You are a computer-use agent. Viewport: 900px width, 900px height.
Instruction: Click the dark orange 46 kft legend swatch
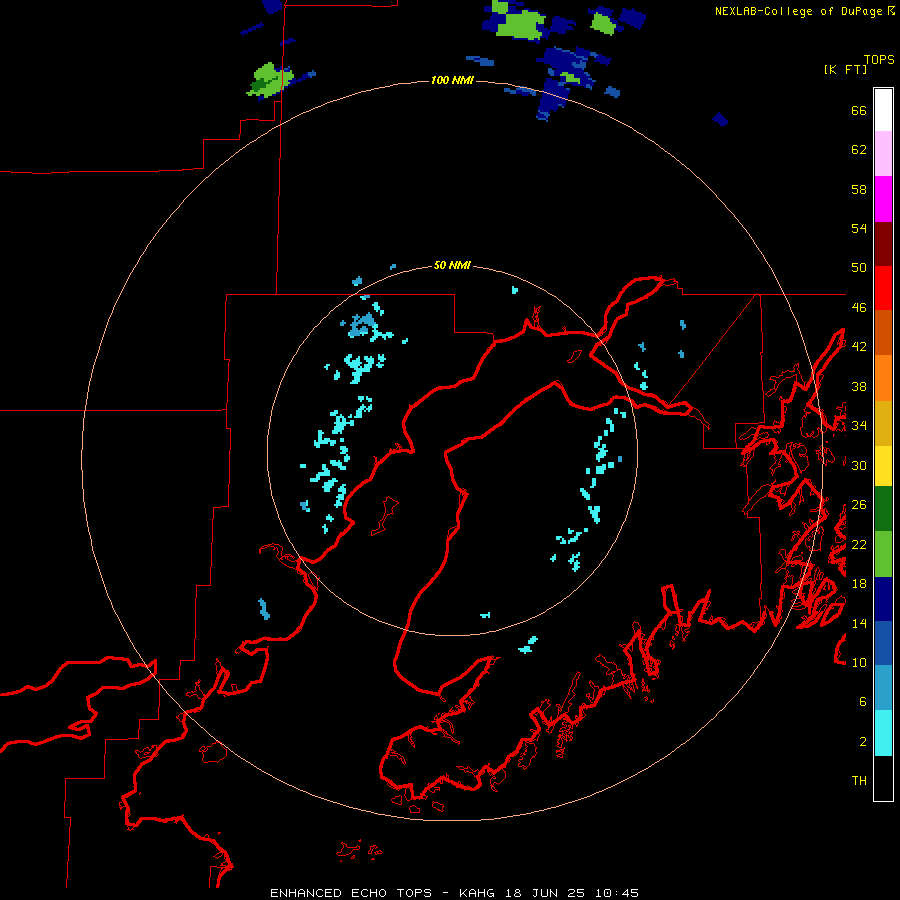(883, 333)
